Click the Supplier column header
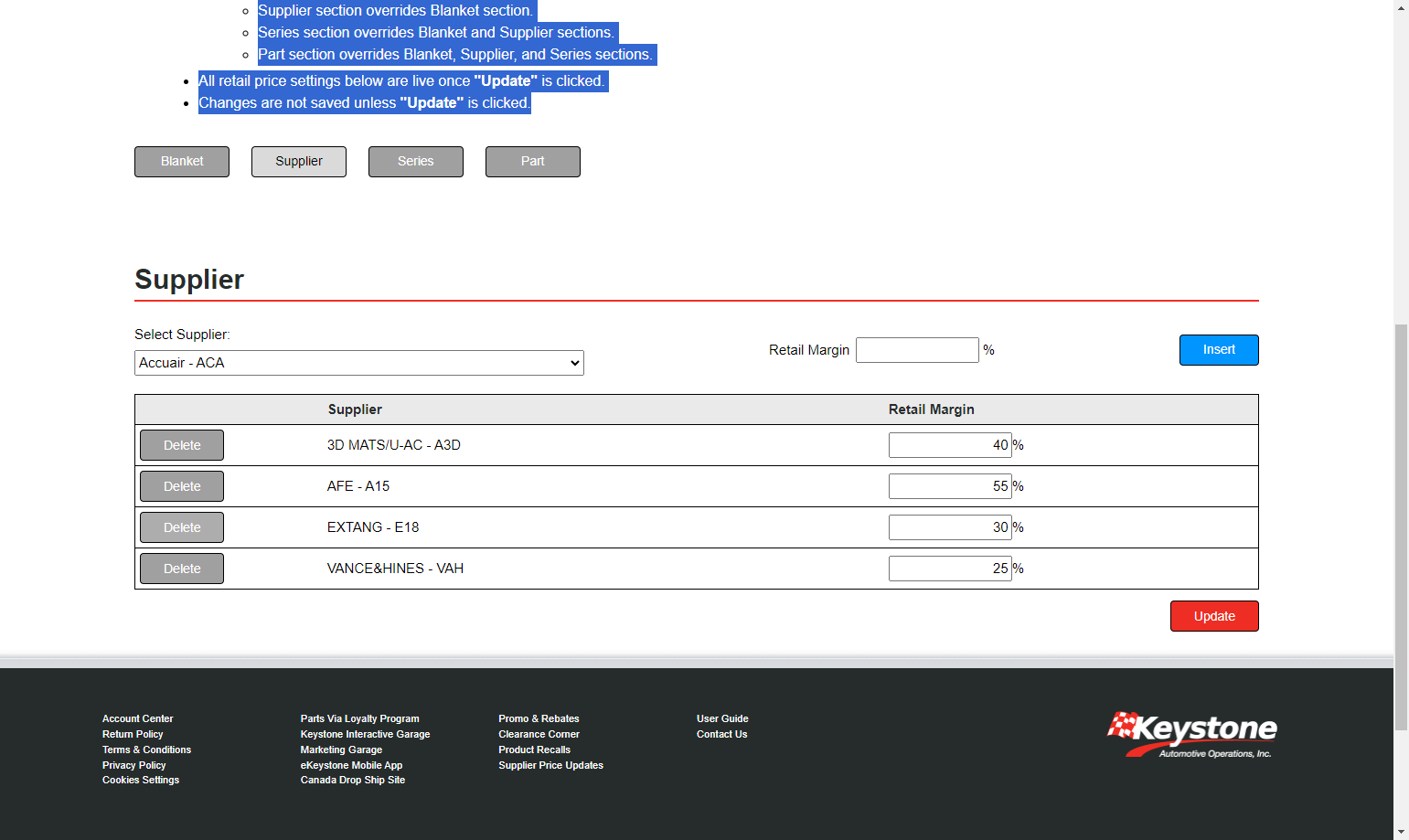 (x=355, y=409)
